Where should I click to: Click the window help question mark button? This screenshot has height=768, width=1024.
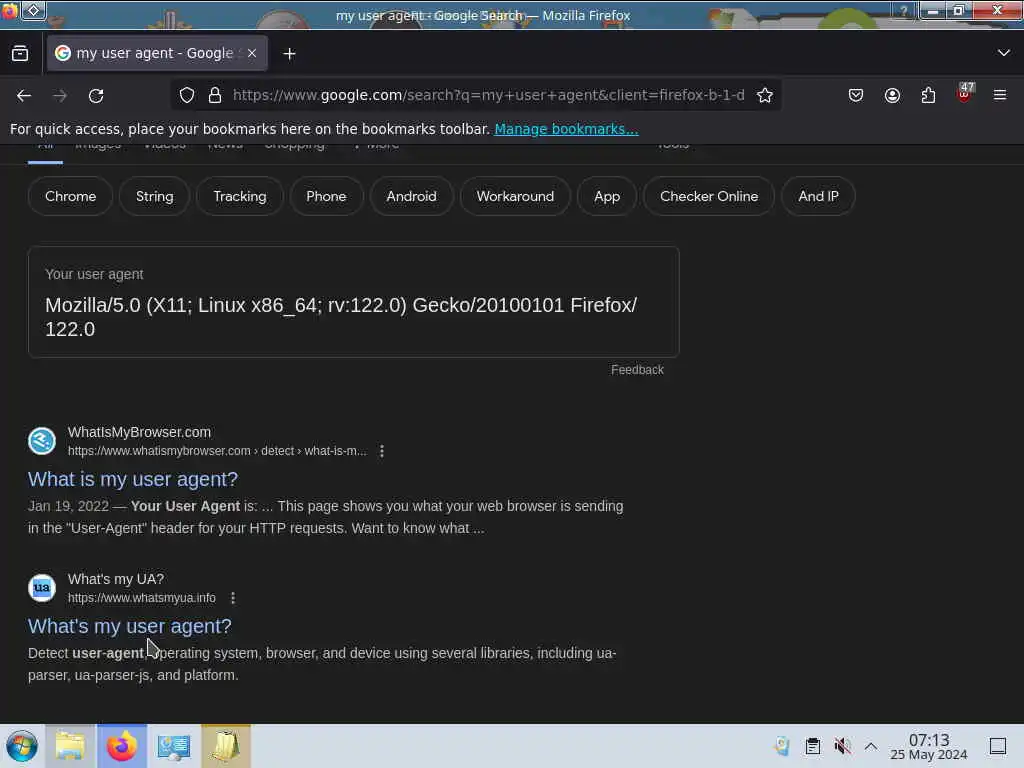tap(904, 11)
